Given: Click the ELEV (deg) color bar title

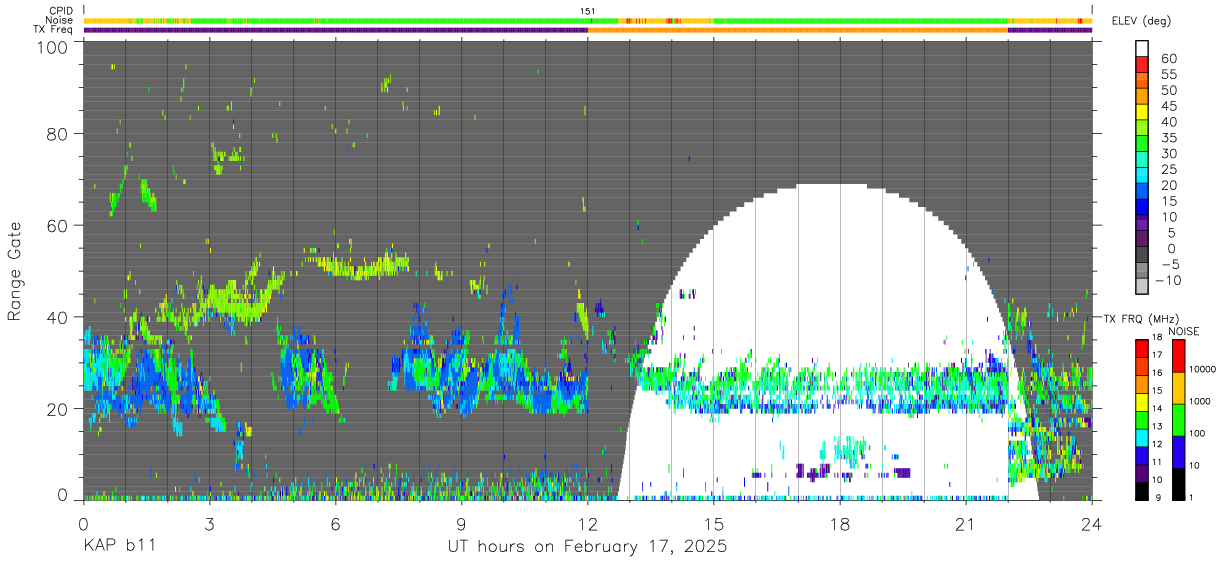Looking at the screenshot, I should click(x=1142, y=21).
